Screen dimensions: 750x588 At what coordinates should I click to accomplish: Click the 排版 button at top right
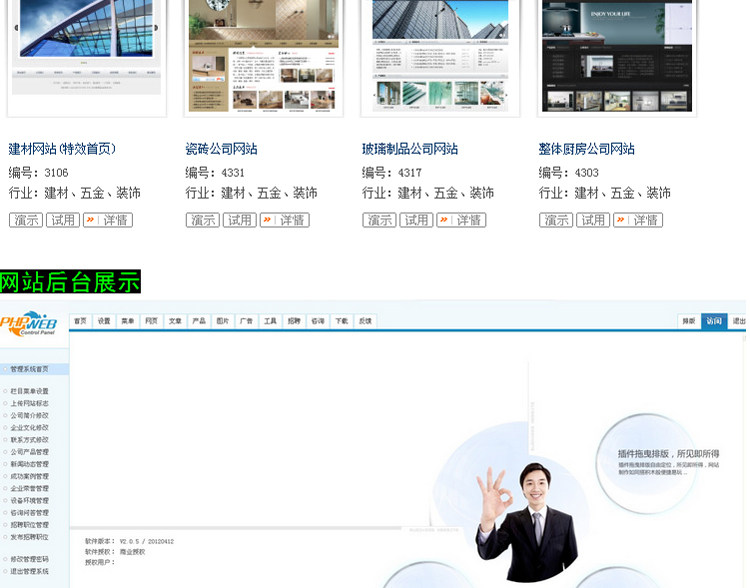tap(689, 321)
